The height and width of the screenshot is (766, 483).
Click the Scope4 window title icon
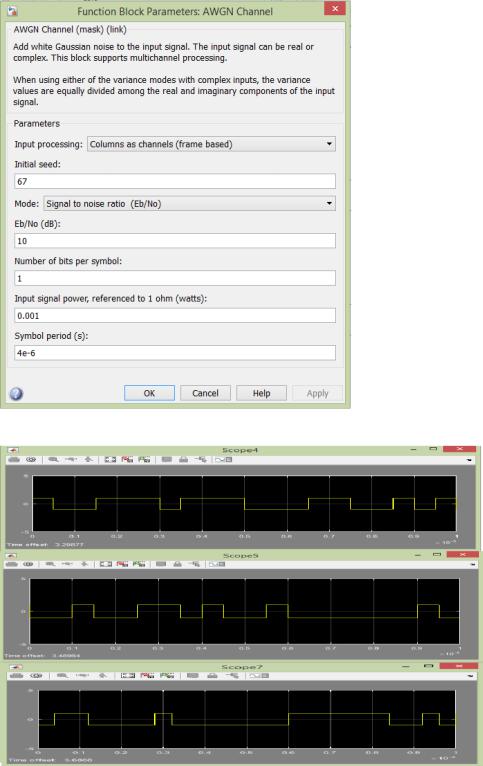tap(13, 450)
